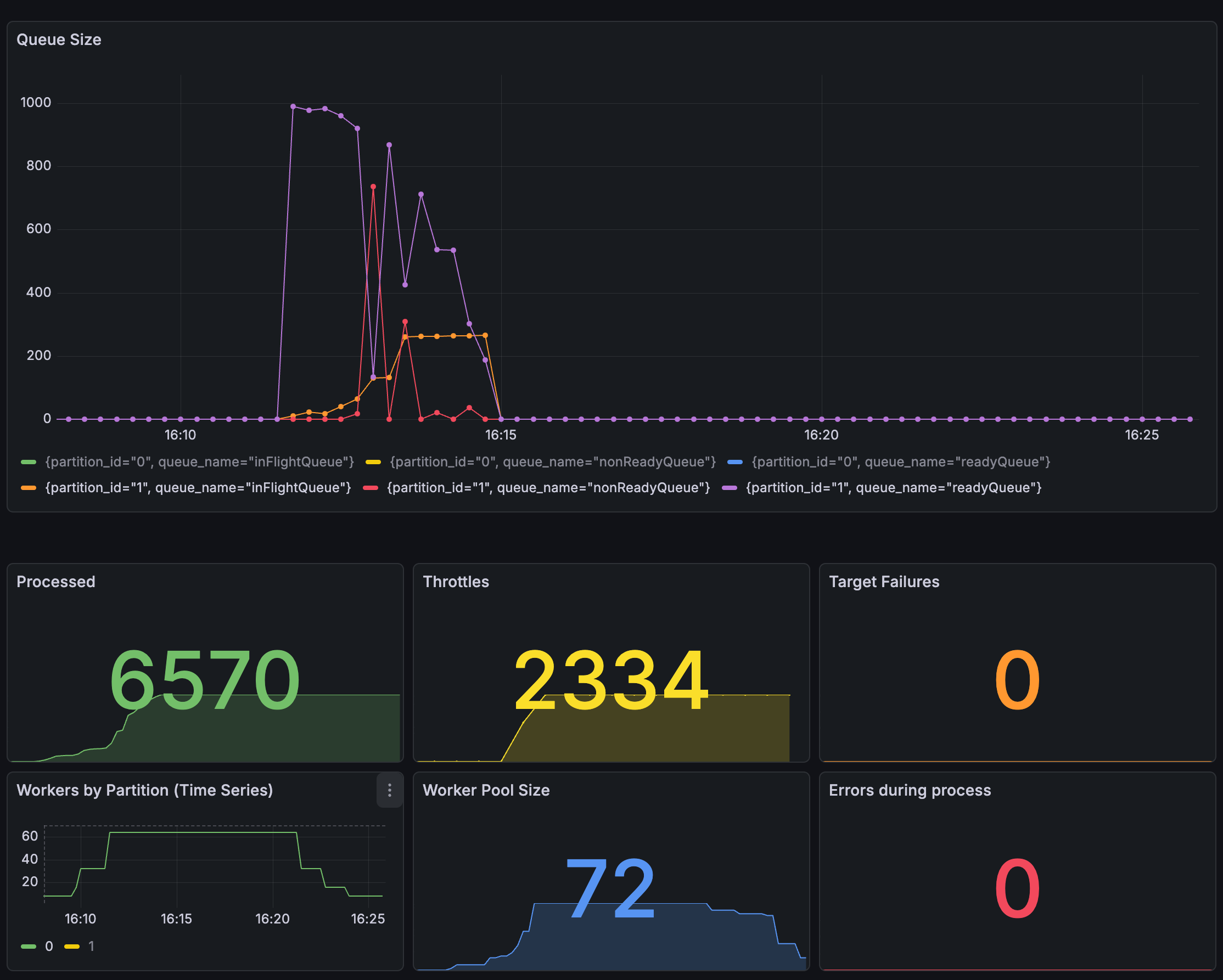Toggle partition 0 readyQueue legend series
The image size is (1223, 980).
point(900,461)
